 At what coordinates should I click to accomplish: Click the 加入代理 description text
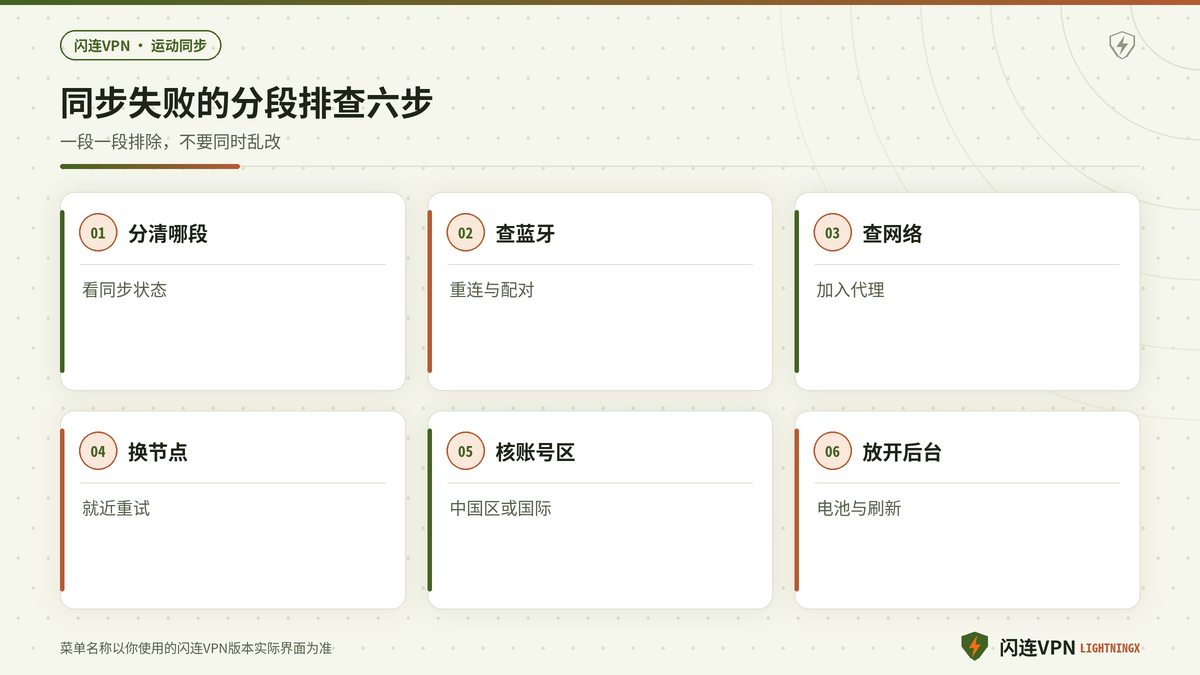pyautogui.click(x=850, y=290)
